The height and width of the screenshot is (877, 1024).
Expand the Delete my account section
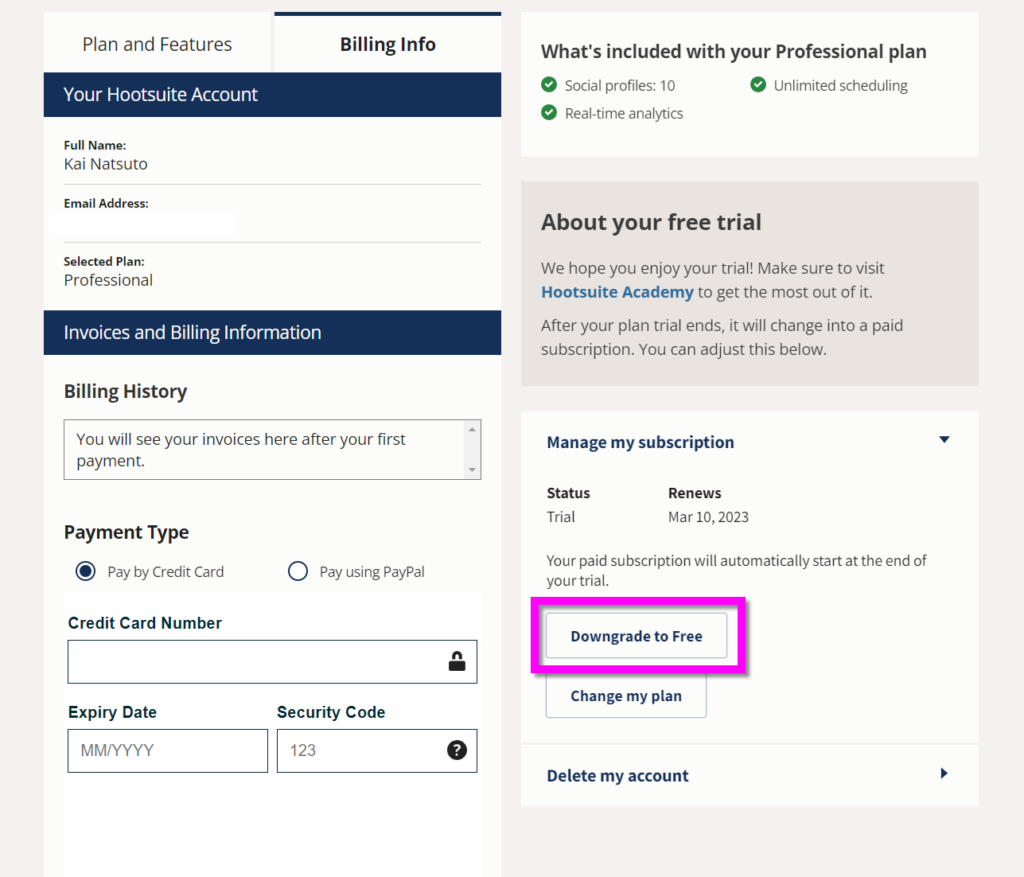pos(944,774)
